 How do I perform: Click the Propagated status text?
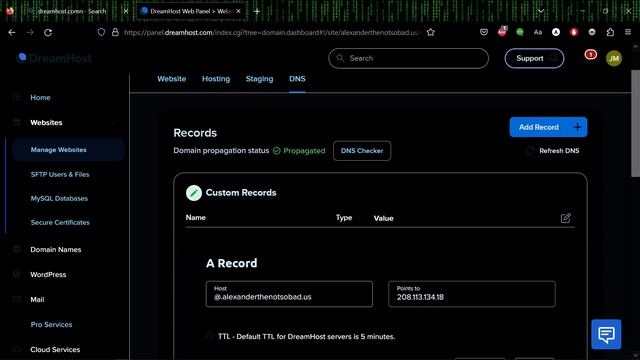pos(304,151)
